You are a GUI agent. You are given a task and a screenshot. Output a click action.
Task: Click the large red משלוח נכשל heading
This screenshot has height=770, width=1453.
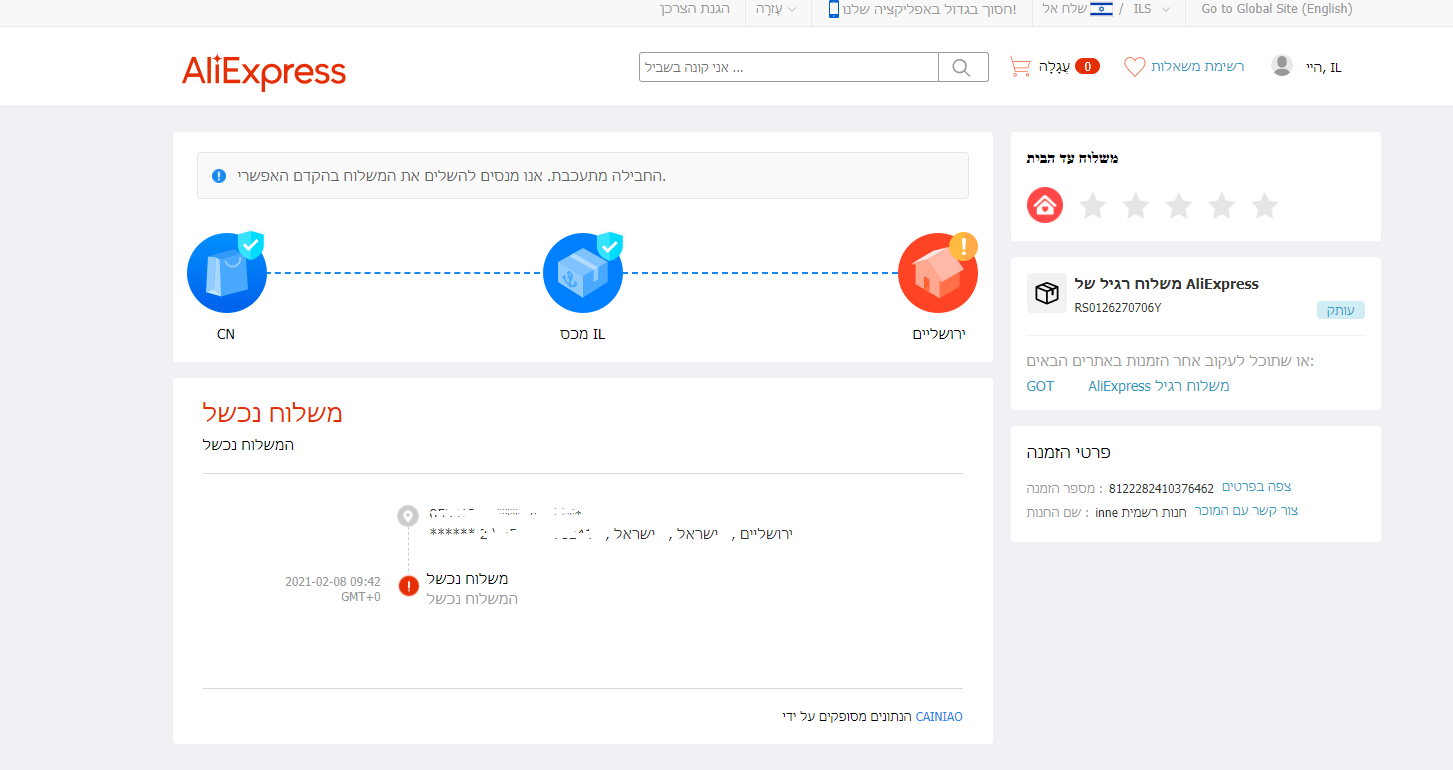point(273,413)
